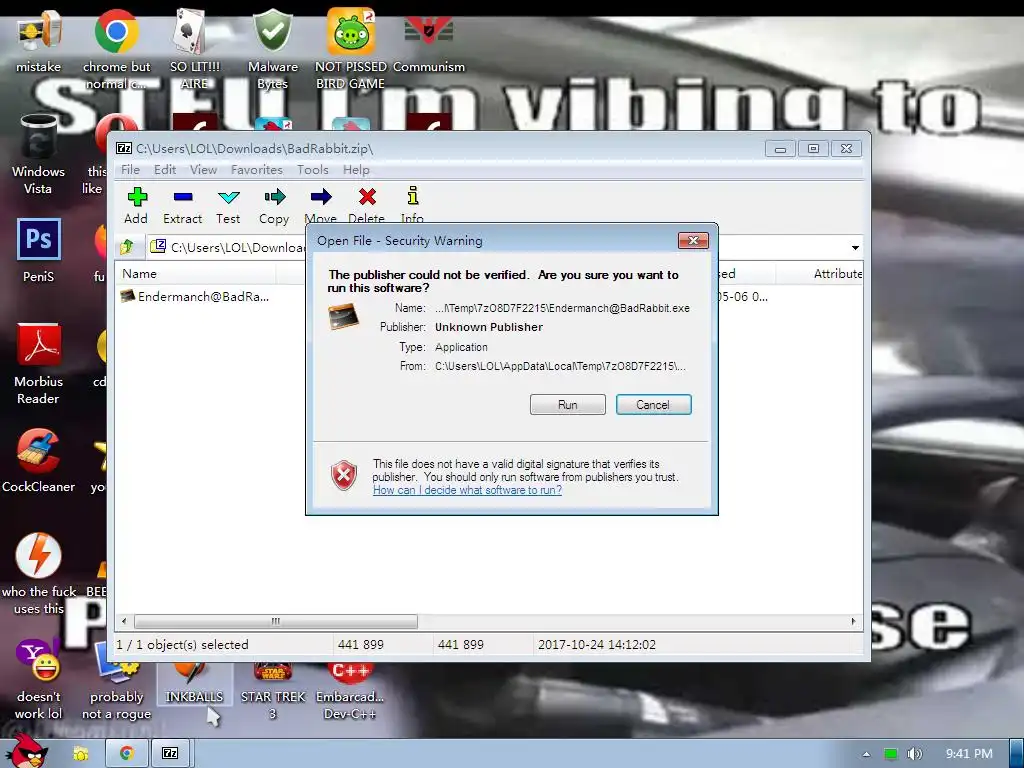Click the Info toolbar icon
The width and height of the screenshot is (1024, 768).
(412, 204)
